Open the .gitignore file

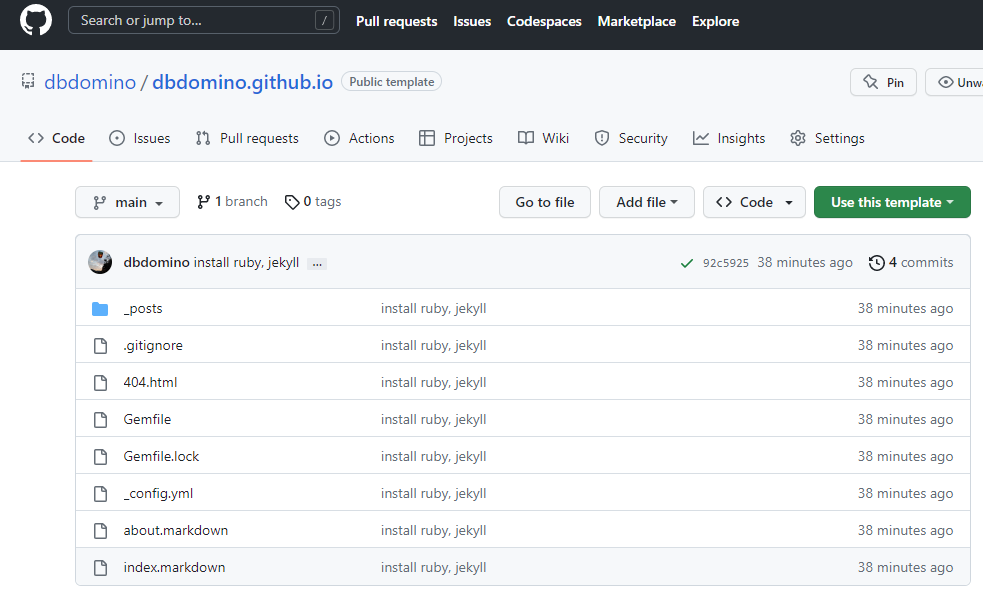tap(153, 346)
